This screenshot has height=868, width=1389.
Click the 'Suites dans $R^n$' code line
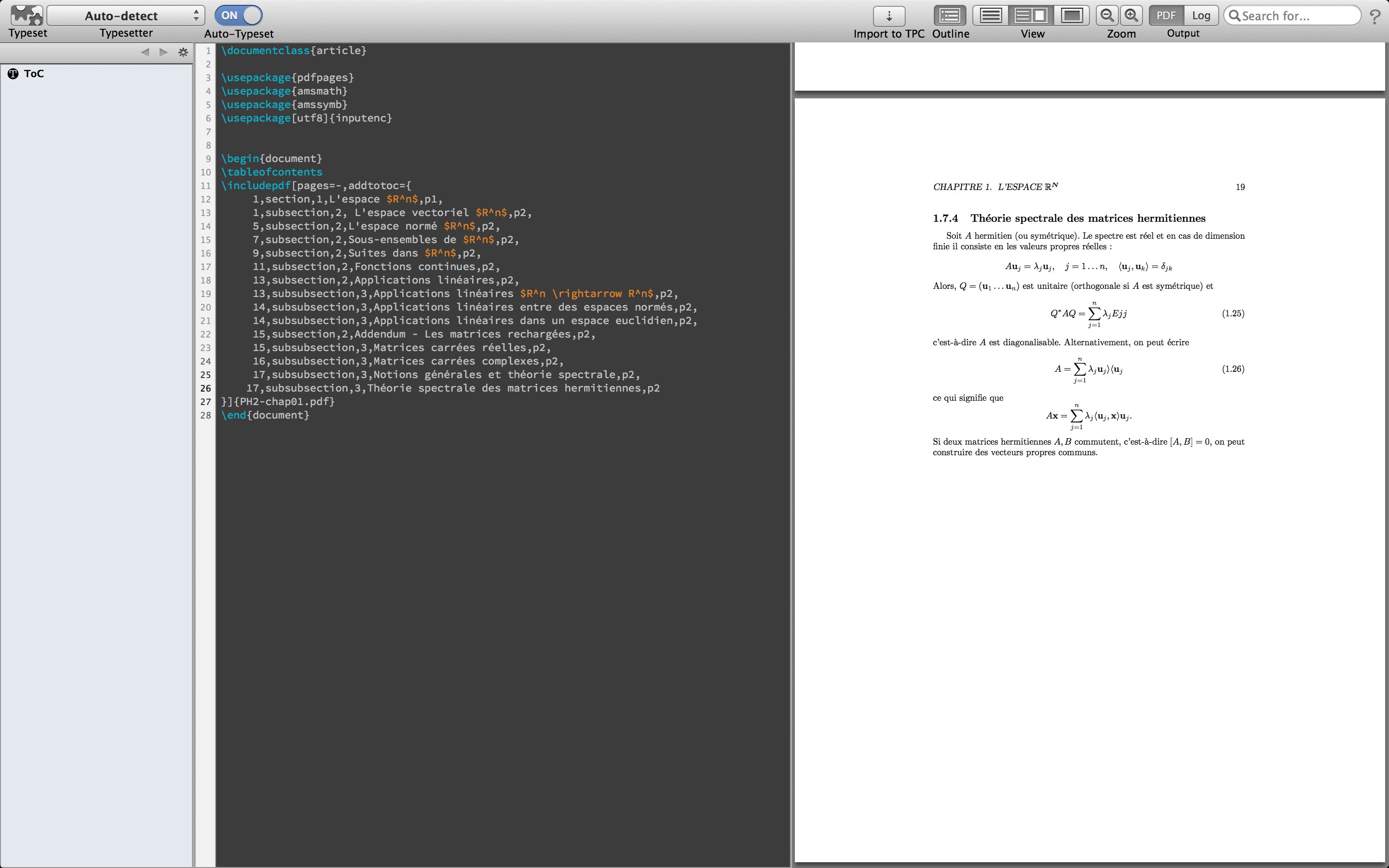click(x=367, y=253)
